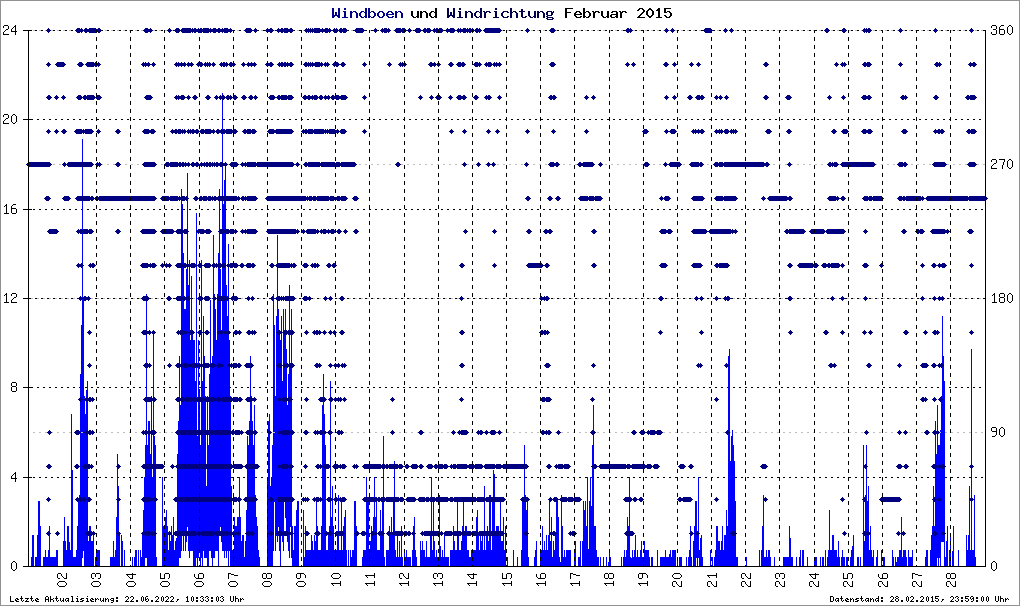Click the chart title 'Windboen und Windrichtung Februar 2015'
The image size is (1020, 606).
[501, 13]
